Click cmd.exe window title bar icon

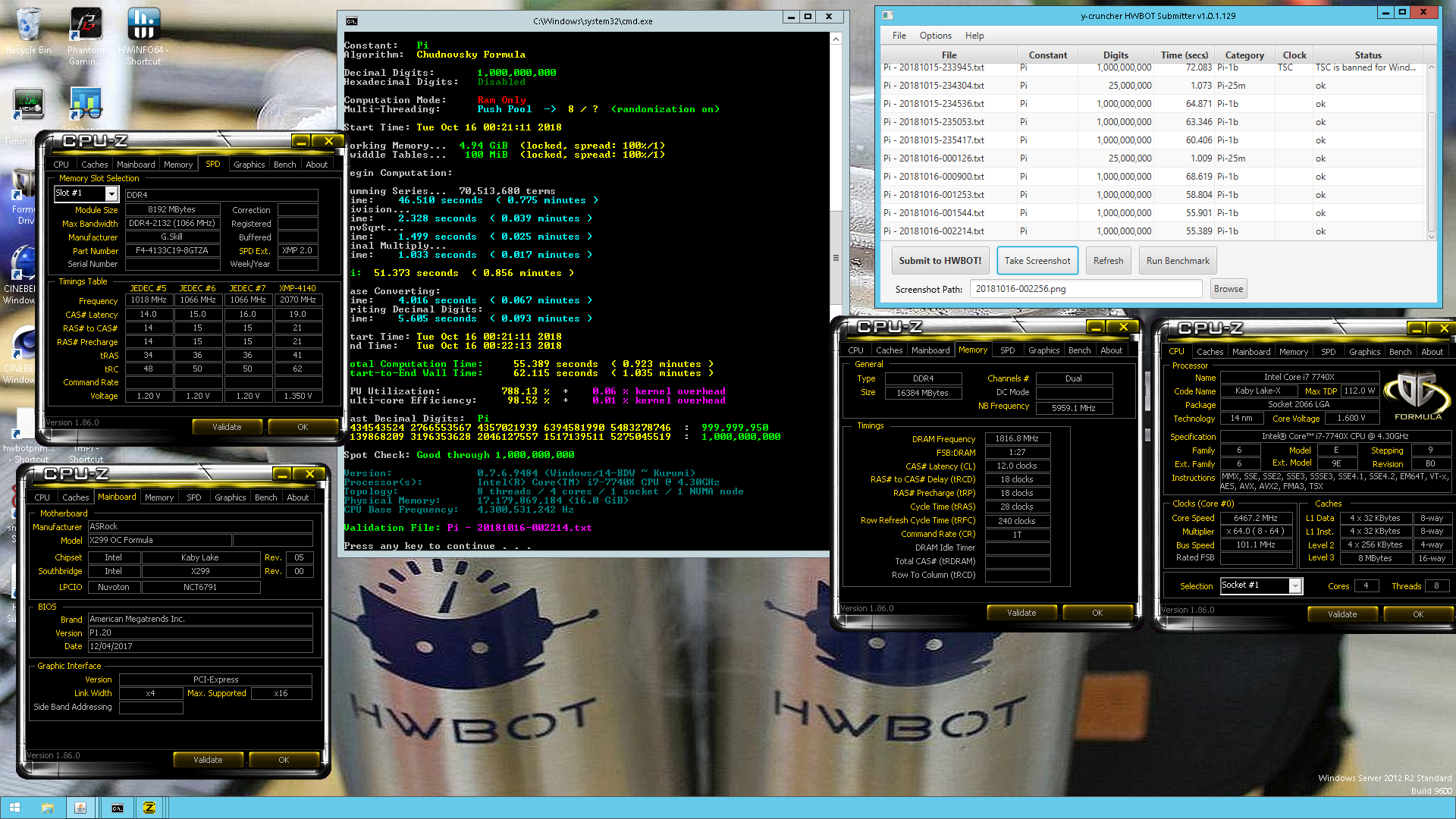point(351,21)
